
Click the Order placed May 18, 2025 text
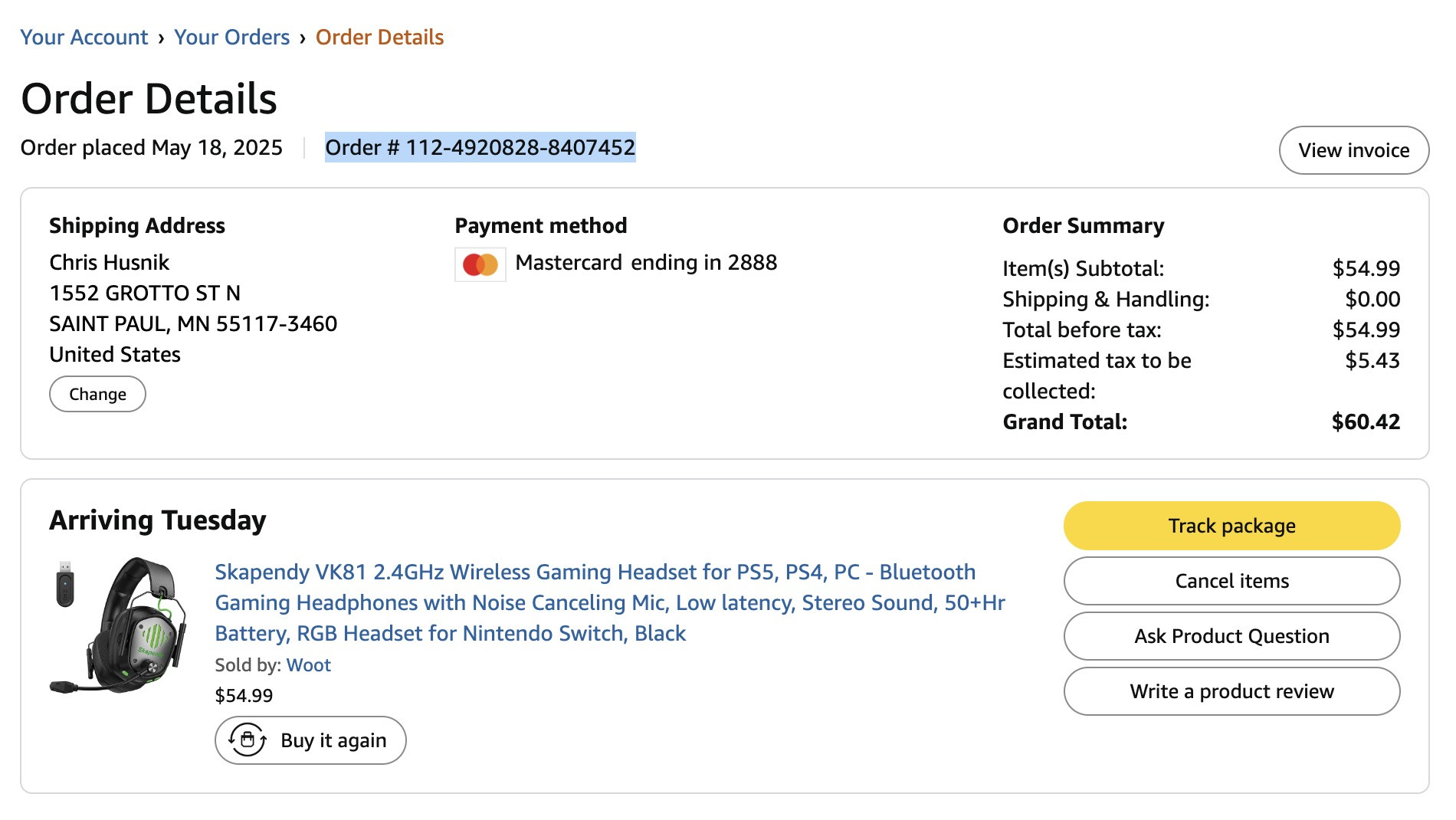tap(152, 147)
